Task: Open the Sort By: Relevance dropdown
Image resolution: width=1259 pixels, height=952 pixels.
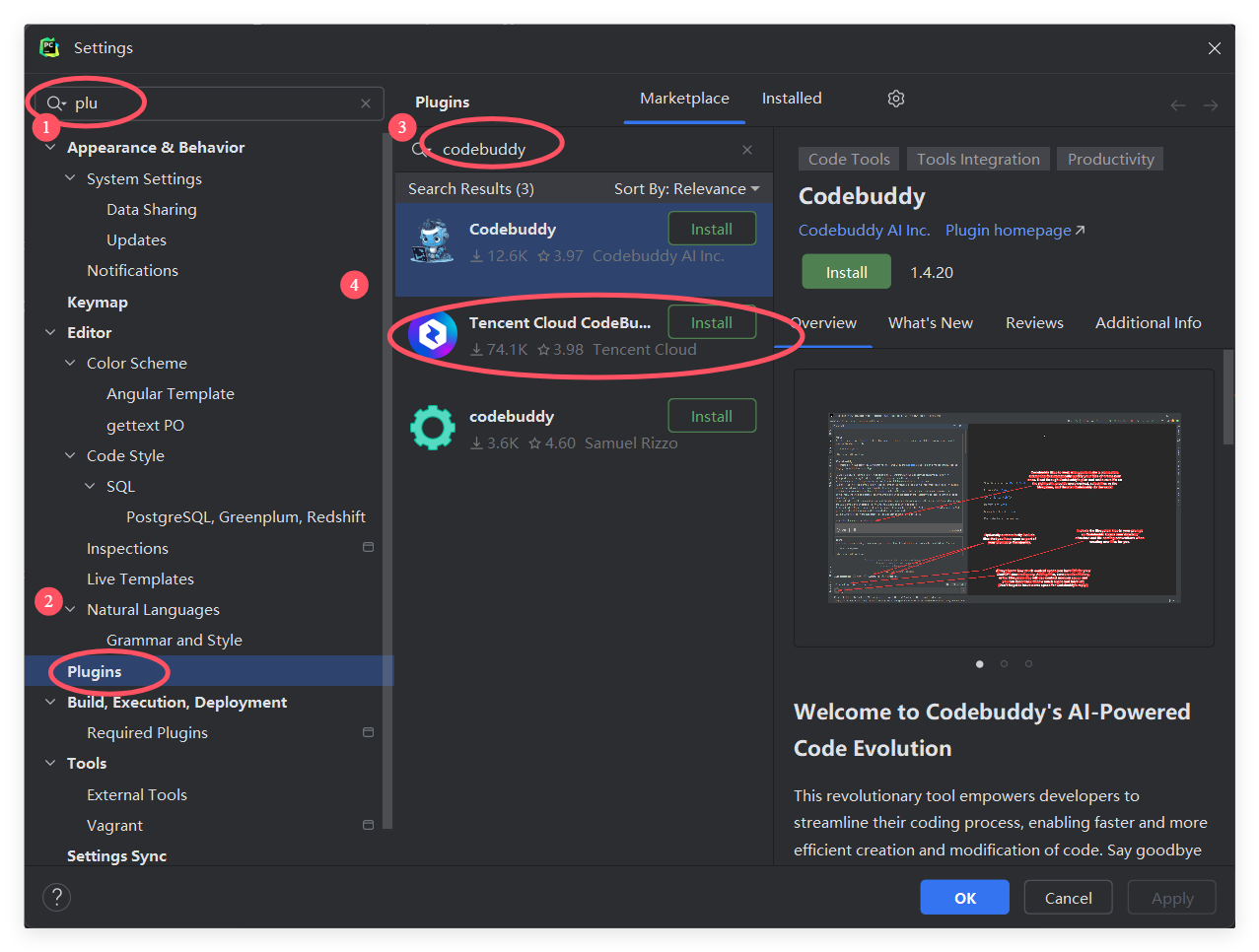Action: tap(686, 188)
